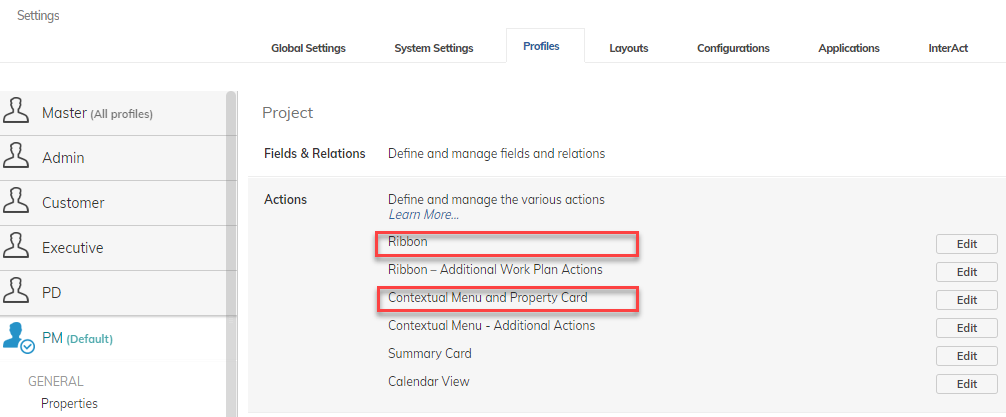
Task: Open the Global Settings tab
Action: click(x=308, y=48)
